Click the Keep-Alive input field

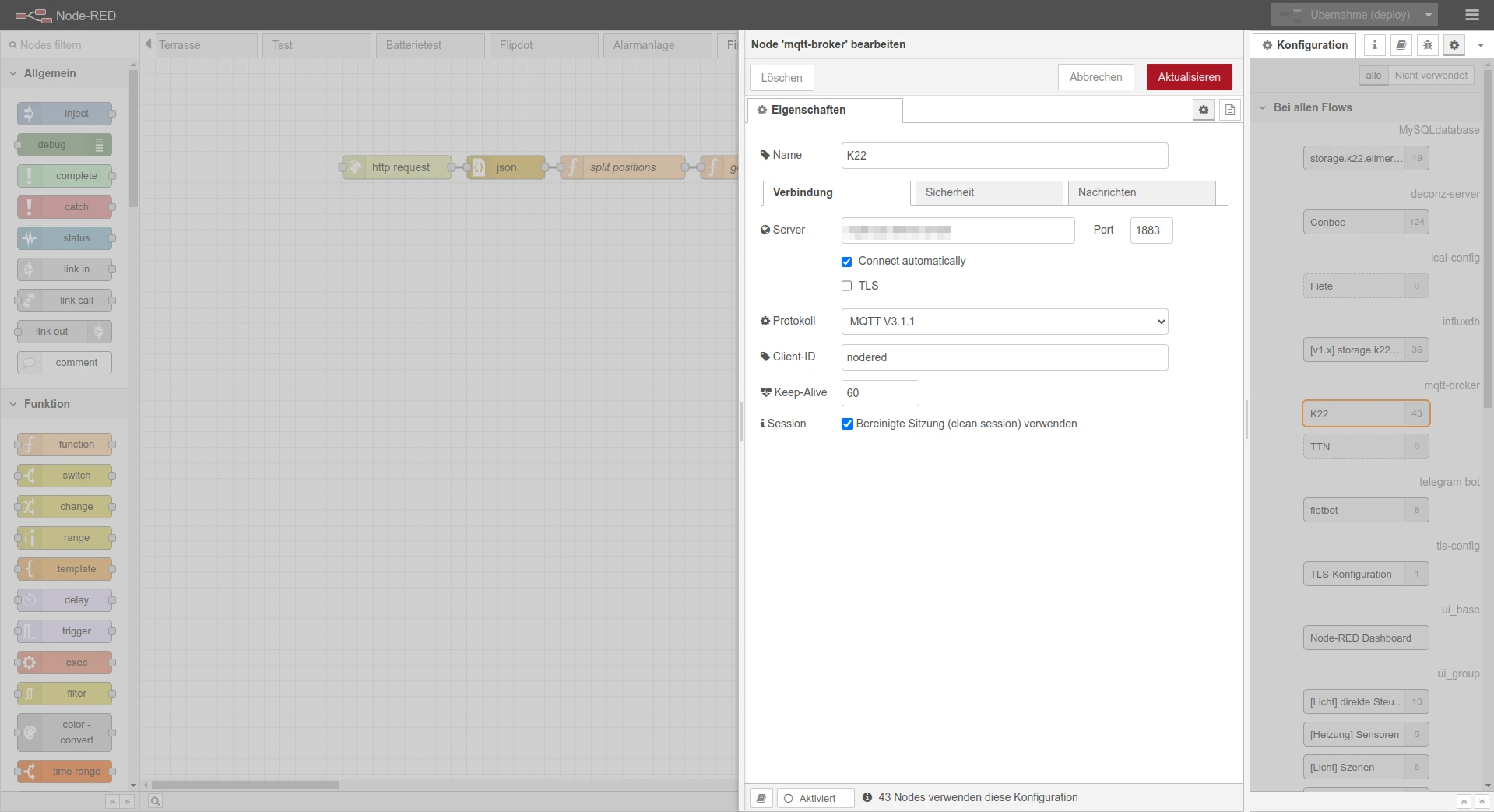coord(880,393)
